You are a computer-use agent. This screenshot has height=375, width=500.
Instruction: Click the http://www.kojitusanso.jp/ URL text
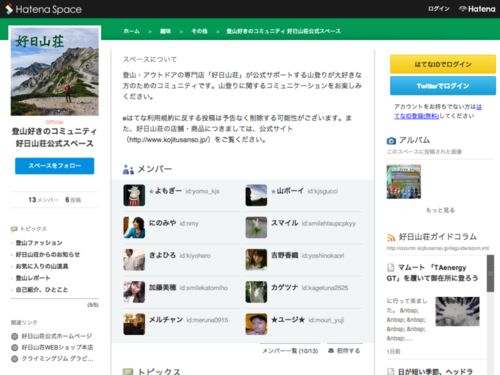point(169,140)
